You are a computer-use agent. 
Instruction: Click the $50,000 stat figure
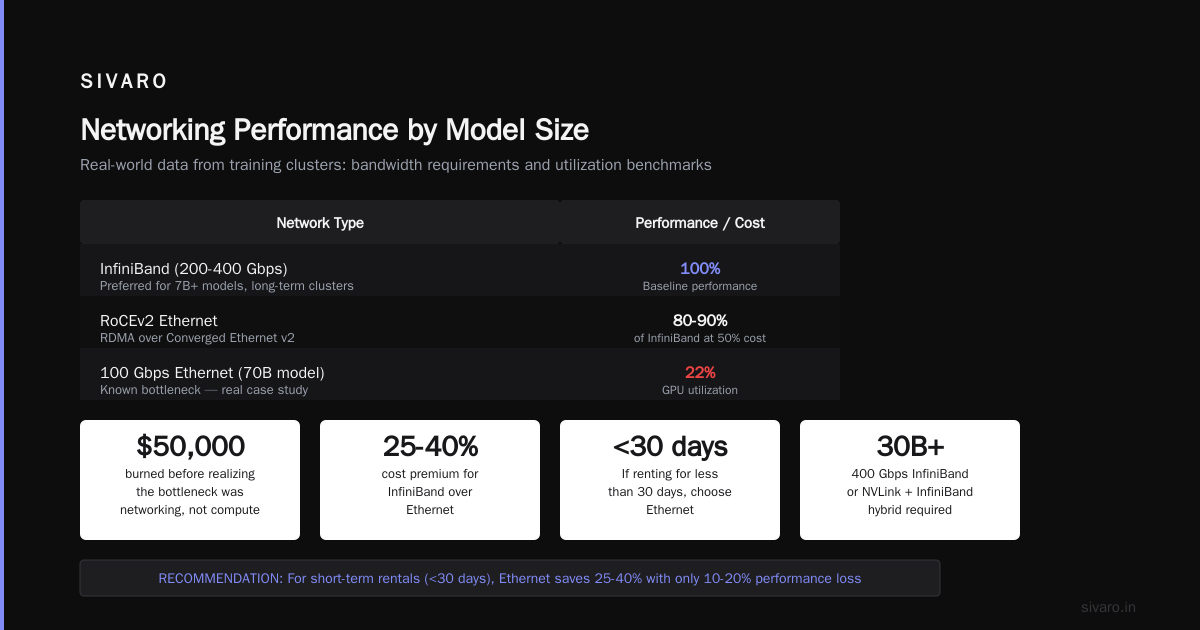[x=190, y=446]
